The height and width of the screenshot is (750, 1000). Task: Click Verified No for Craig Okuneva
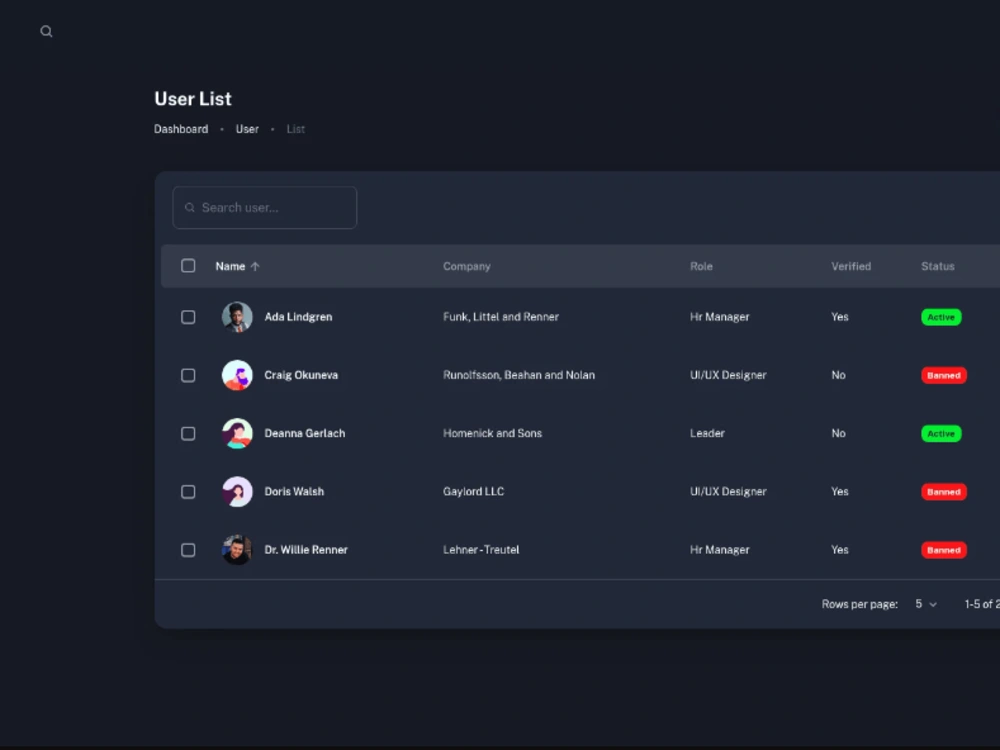click(839, 375)
